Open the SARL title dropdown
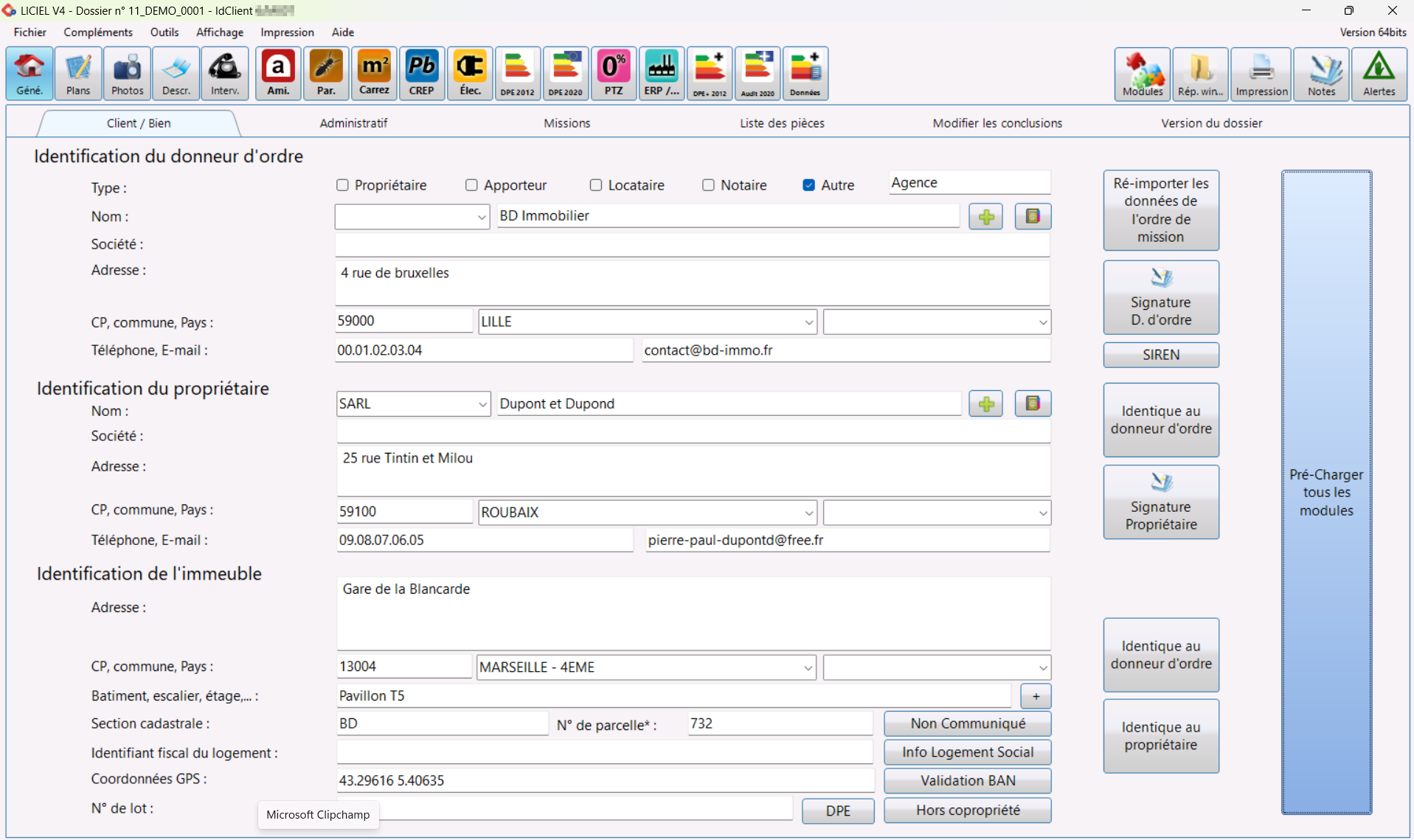The width and height of the screenshot is (1414, 840). [x=482, y=404]
